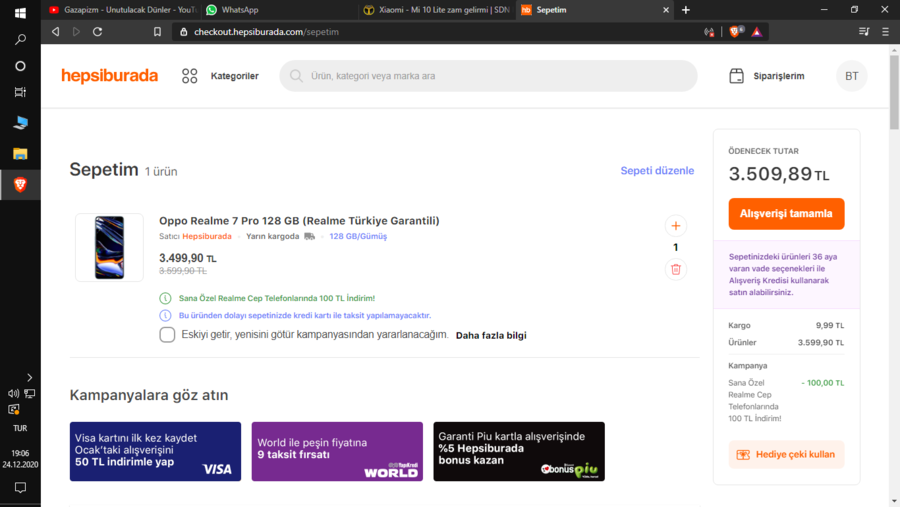The width and height of the screenshot is (900, 507).
Task: Click the address bar URL
Action: tap(266, 32)
